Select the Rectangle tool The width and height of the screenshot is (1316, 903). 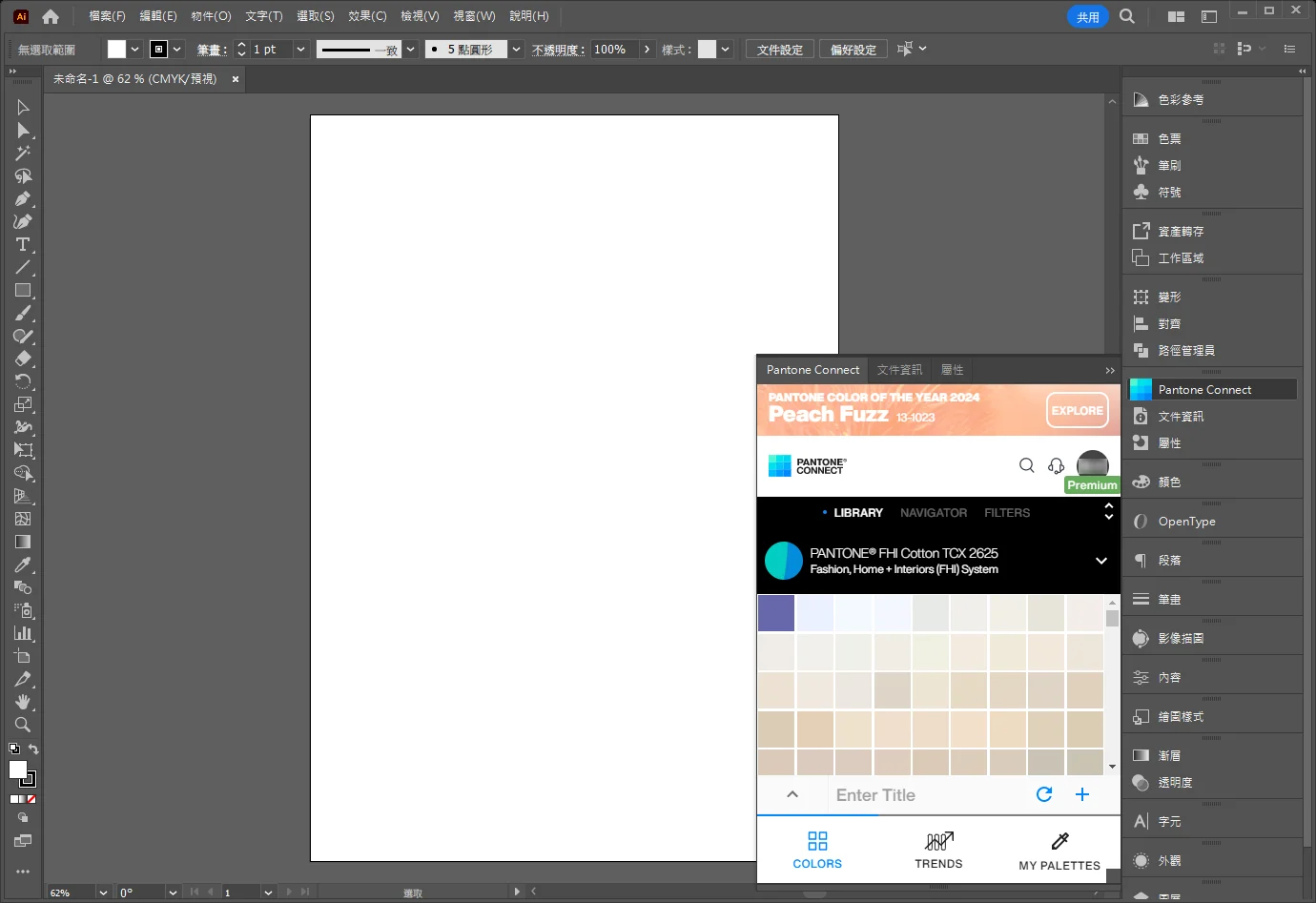coord(23,291)
